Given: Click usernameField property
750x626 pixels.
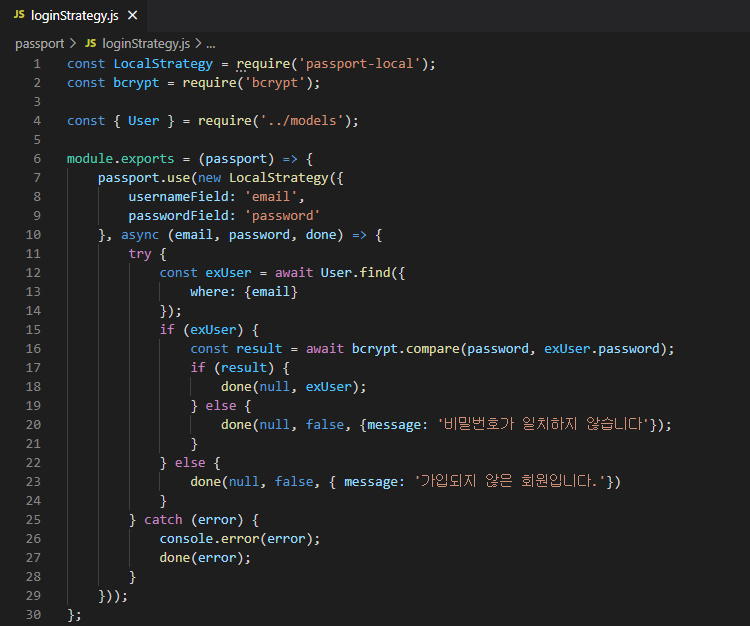Looking at the screenshot, I should (179, 197).
